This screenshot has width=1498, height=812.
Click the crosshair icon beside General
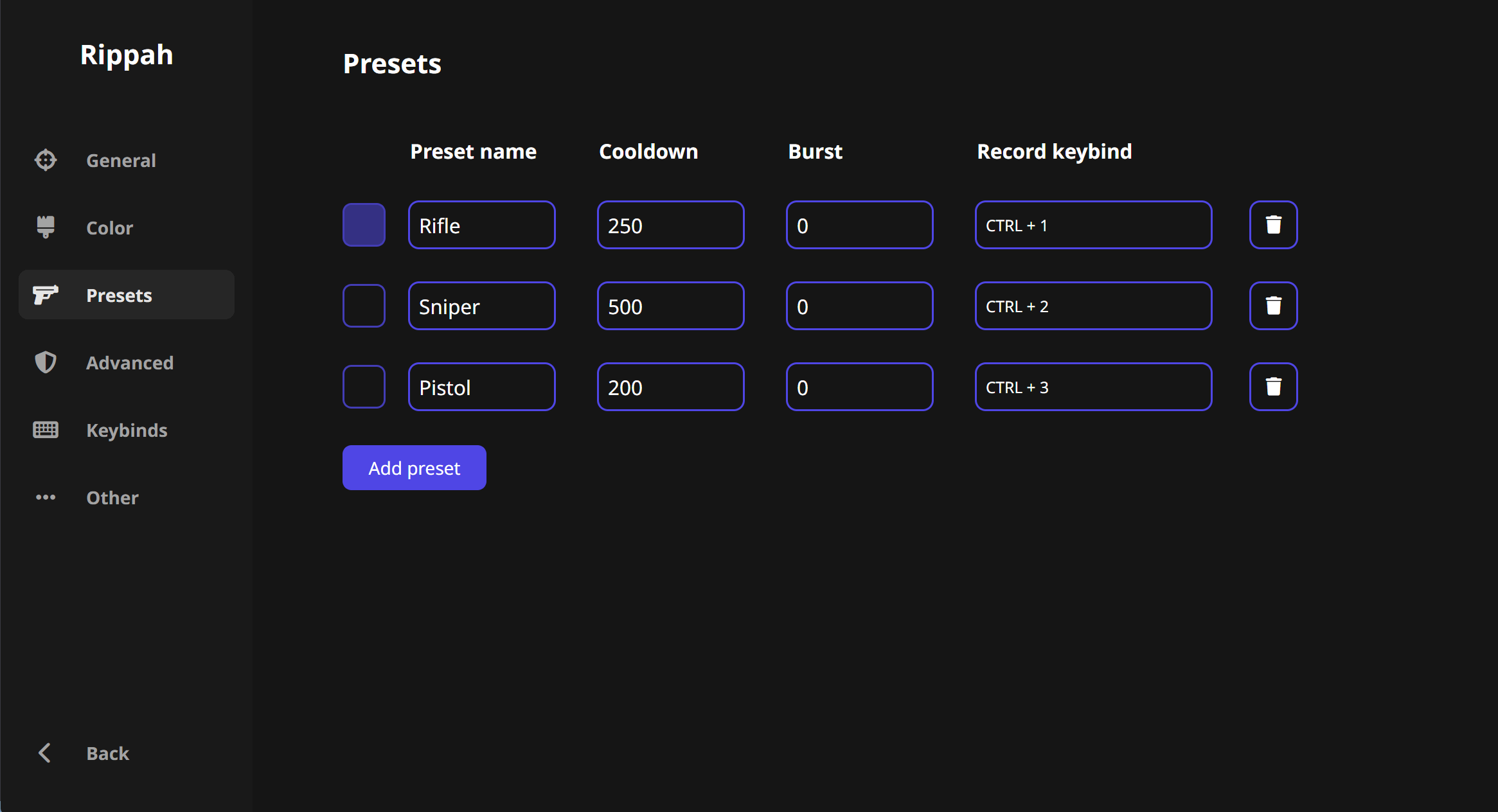[x=46, y=160]
